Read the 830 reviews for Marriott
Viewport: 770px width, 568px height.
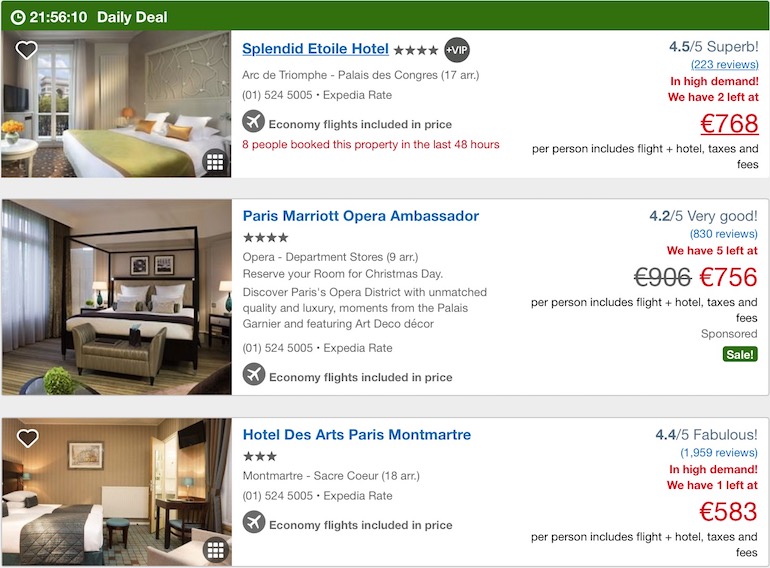coord(723,234)
